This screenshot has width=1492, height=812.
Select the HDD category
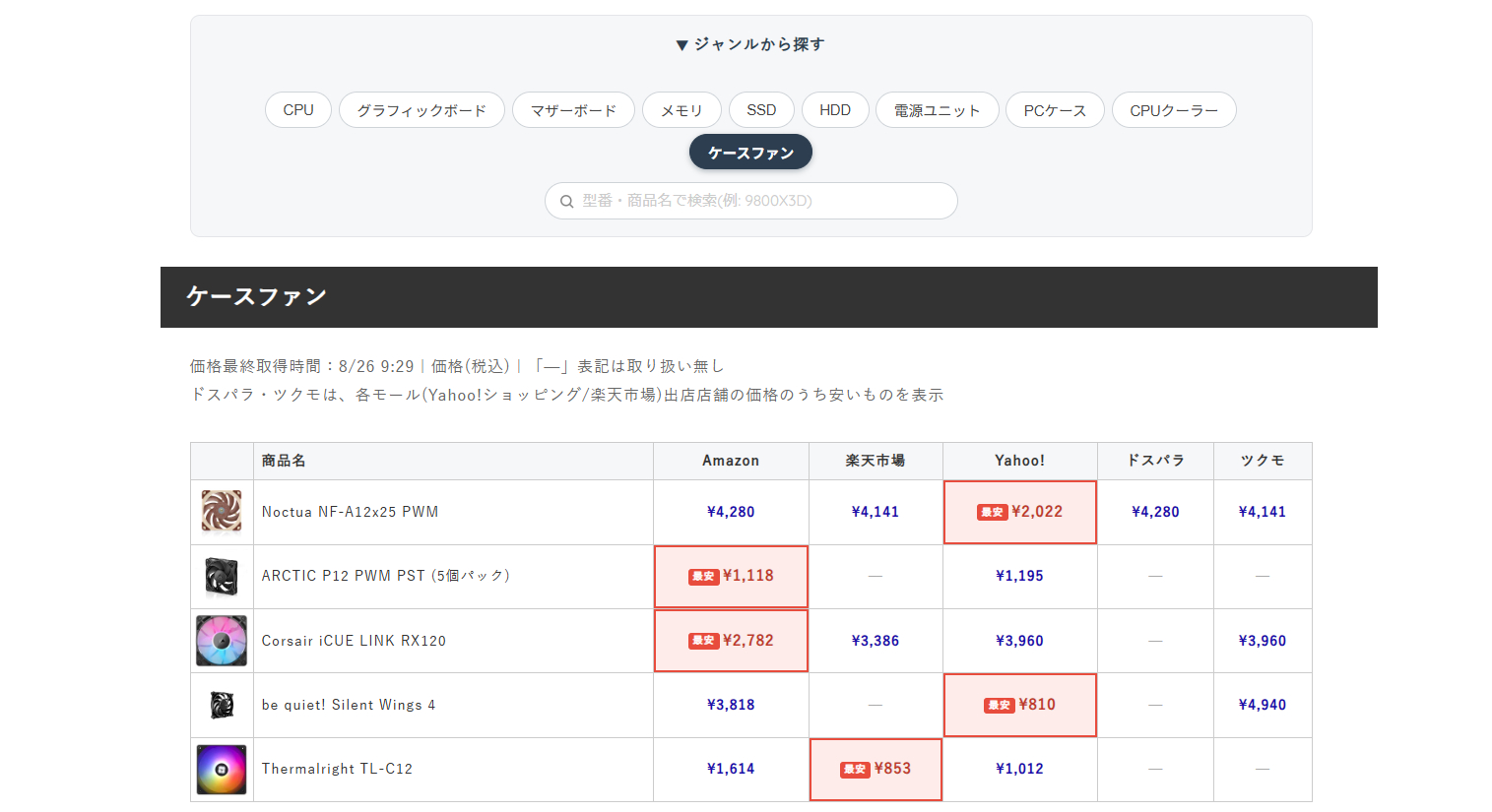835,110
